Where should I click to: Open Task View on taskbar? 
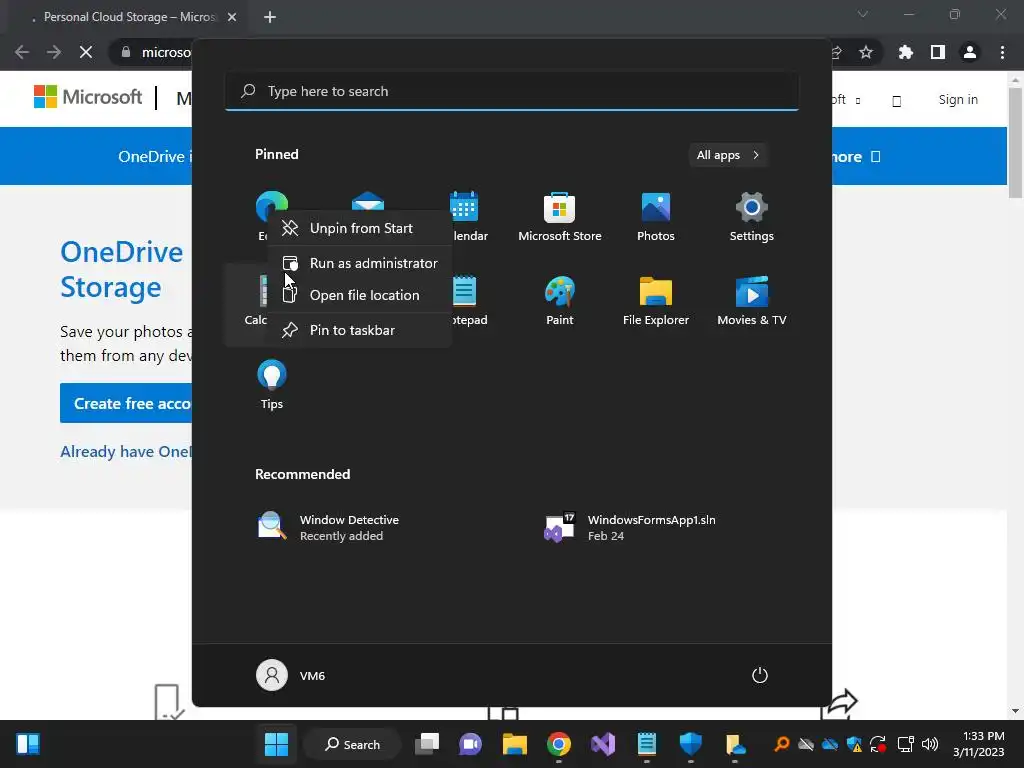[x=427, y=744]
